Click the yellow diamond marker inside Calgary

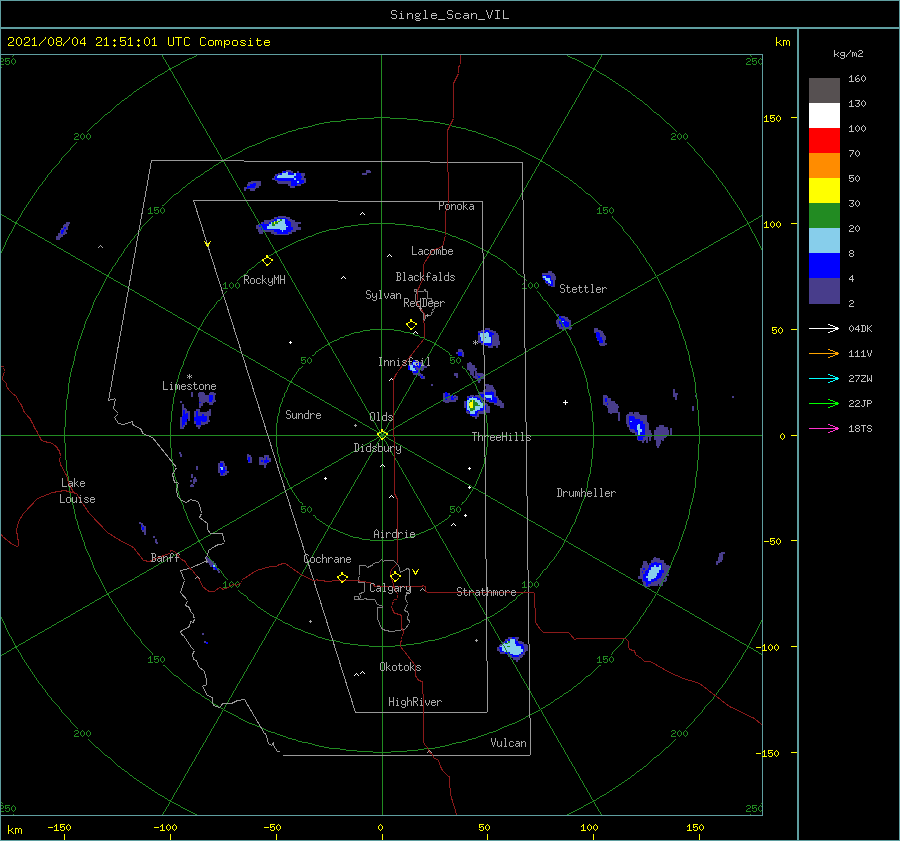click(x=395, y=576)
